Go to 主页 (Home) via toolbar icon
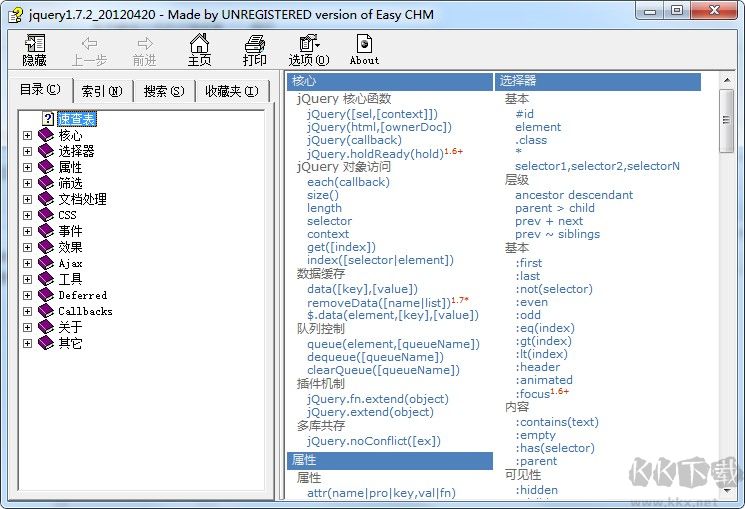745x509 pixels. pyautogui.click(x=200, y=49)
